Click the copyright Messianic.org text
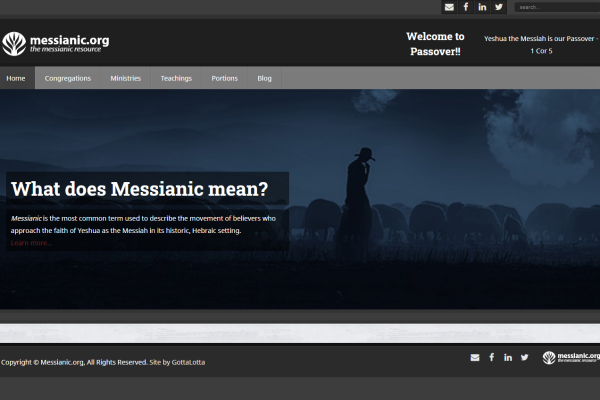Screen dimensions: 600x400 [62, 362]
